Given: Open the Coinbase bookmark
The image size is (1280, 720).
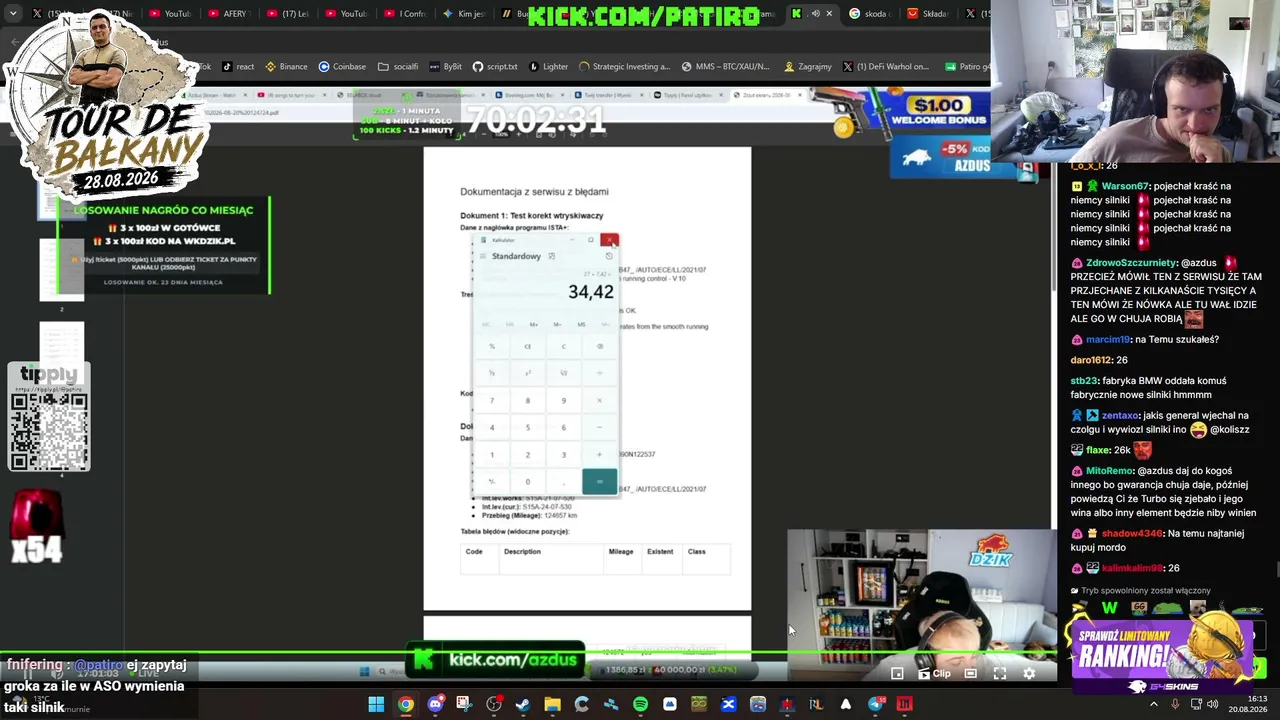Looking at the screenshot, I should [342, 67].
